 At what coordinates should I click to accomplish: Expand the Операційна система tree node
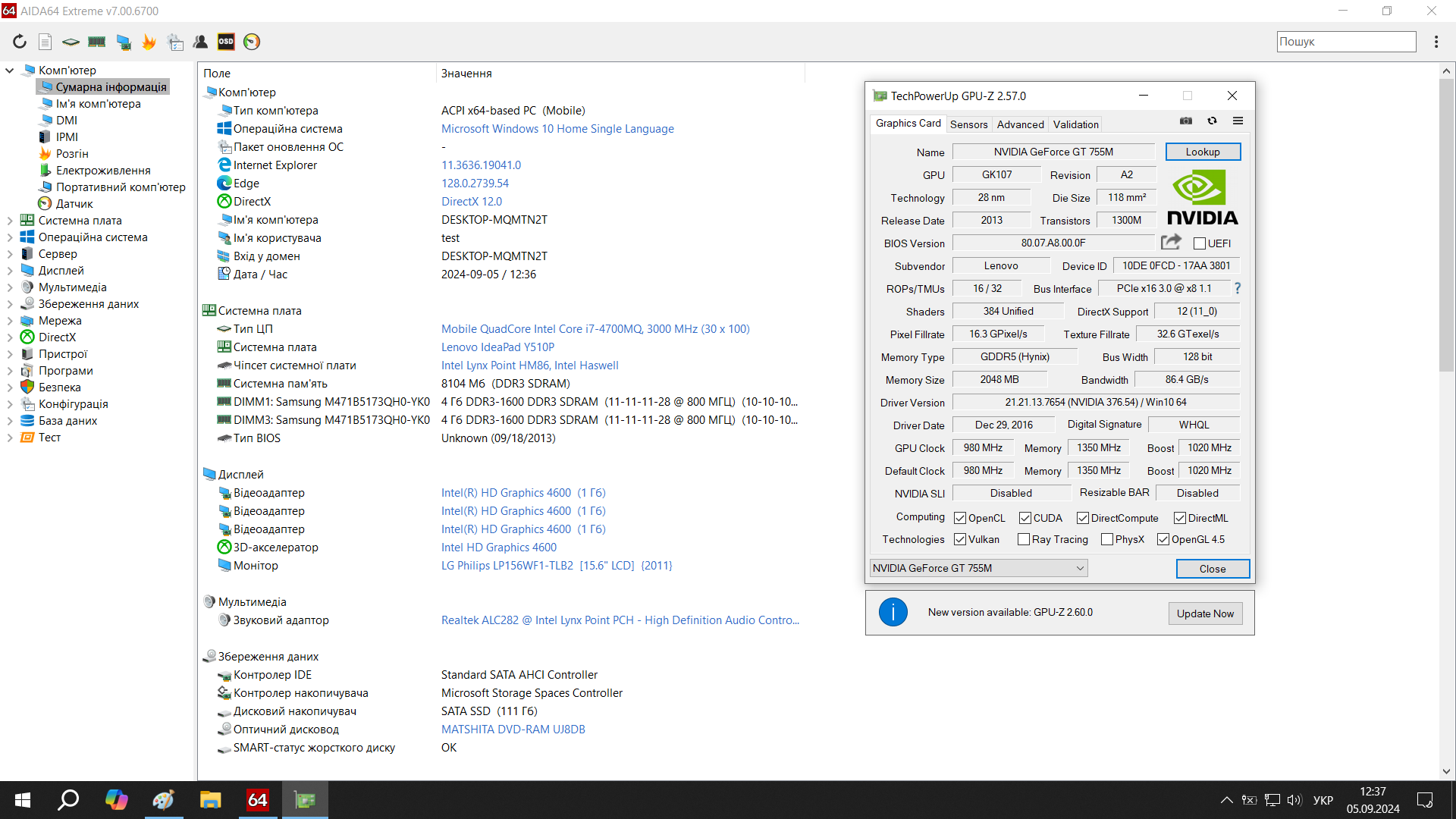[10, 237]
